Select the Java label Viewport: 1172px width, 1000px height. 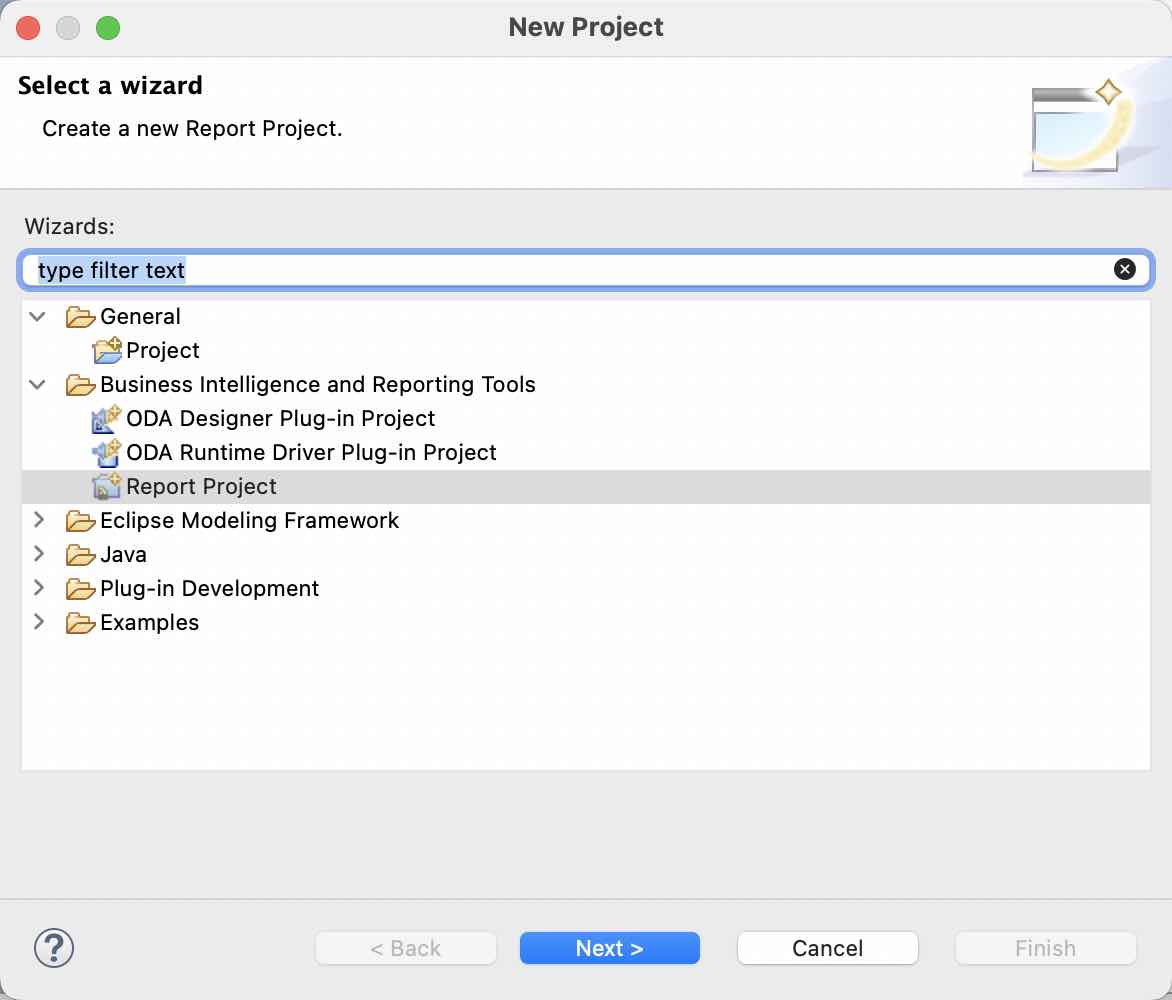pos(123,555)
